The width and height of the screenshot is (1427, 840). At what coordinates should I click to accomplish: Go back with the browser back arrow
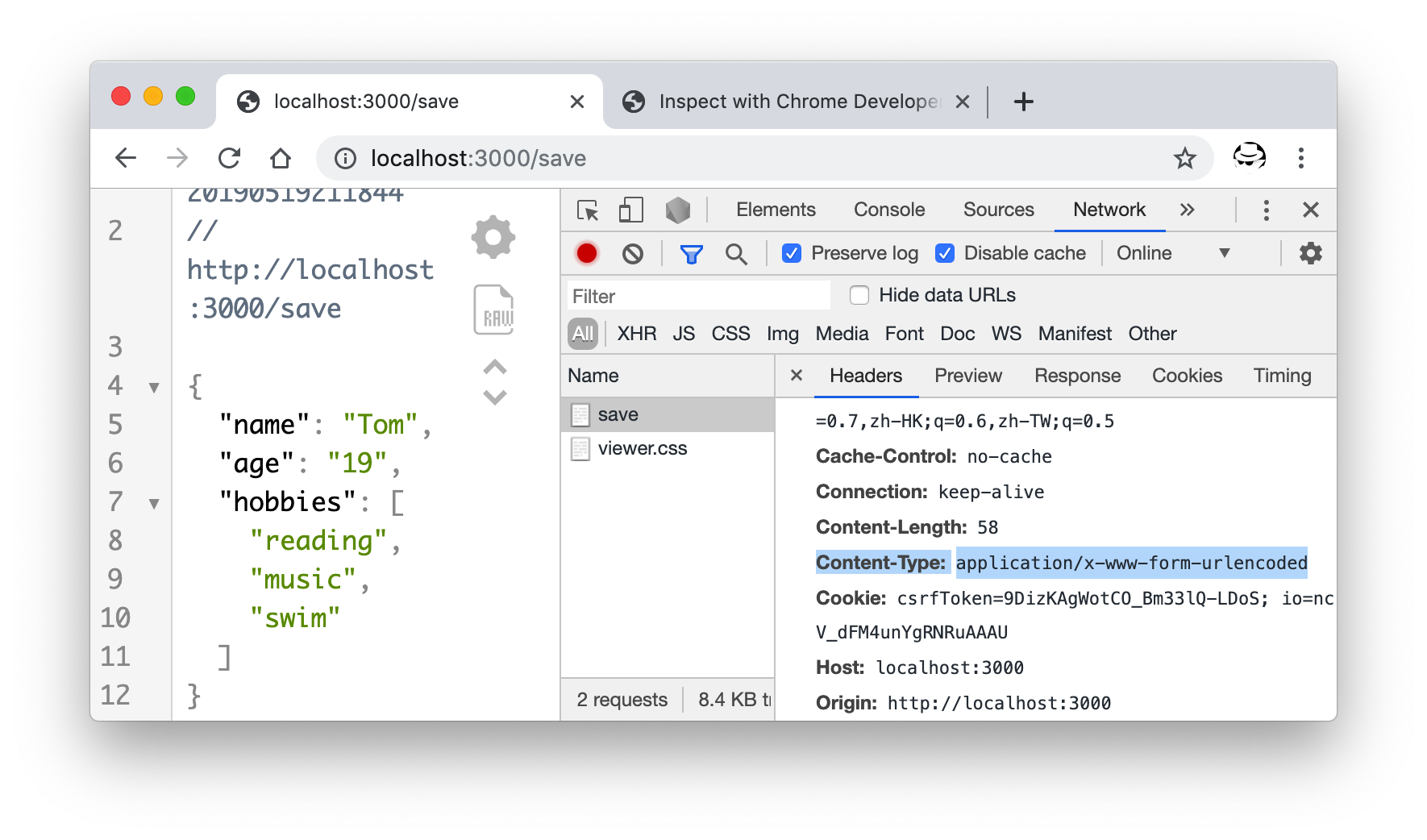[126, 158]
